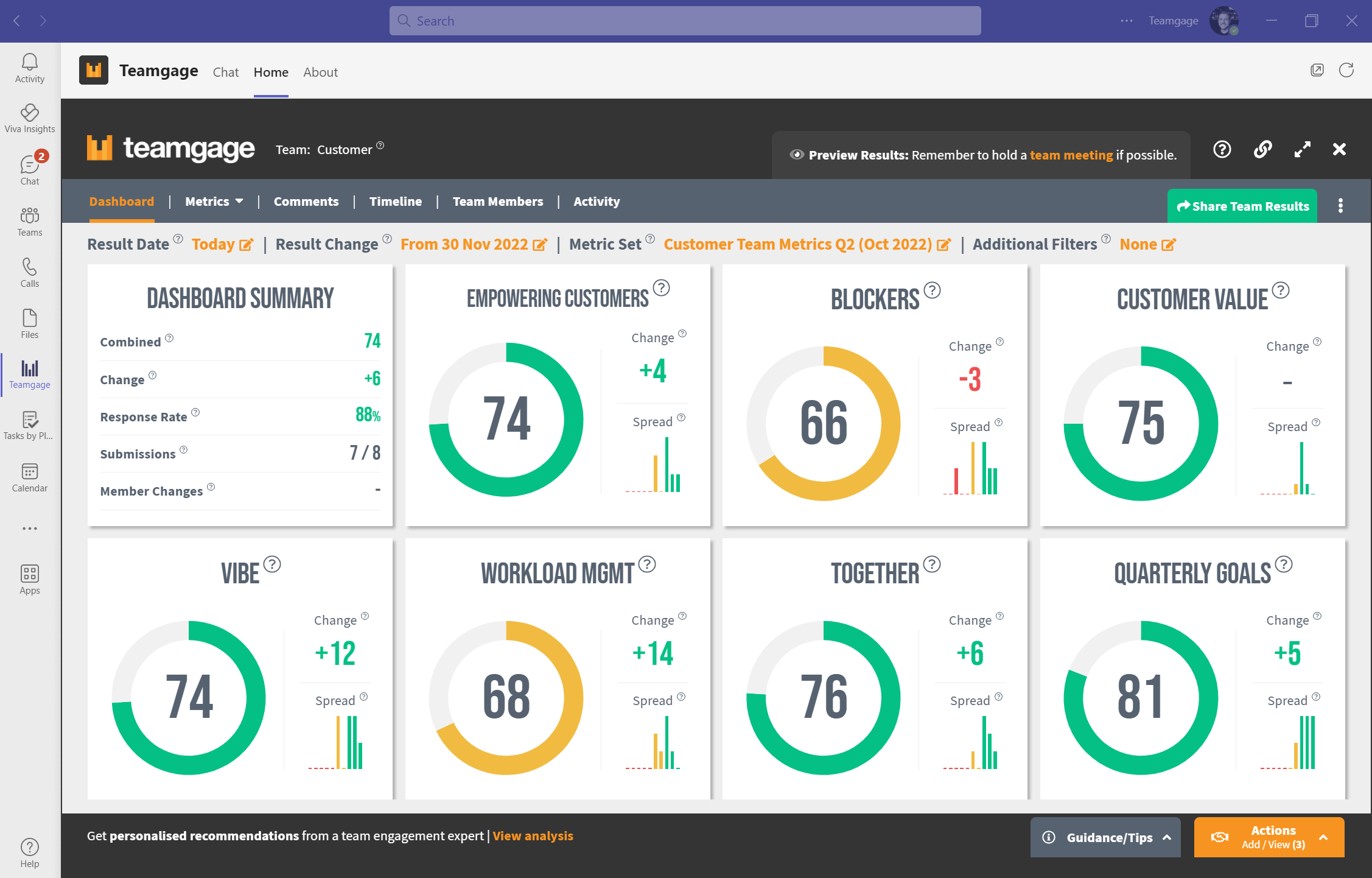Viewport: 1372px width, 878px height.
Task: Reload the tab with refresh icon
Action: [x=1346, y=70]
